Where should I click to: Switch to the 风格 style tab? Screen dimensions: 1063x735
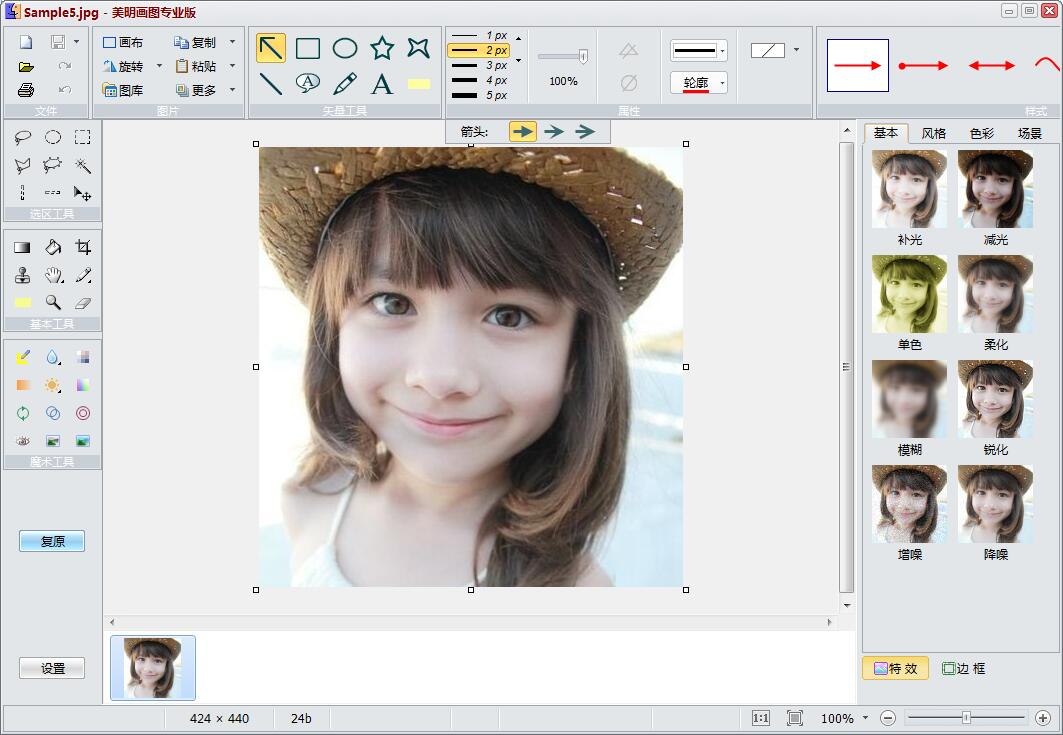tap(934, 133)
